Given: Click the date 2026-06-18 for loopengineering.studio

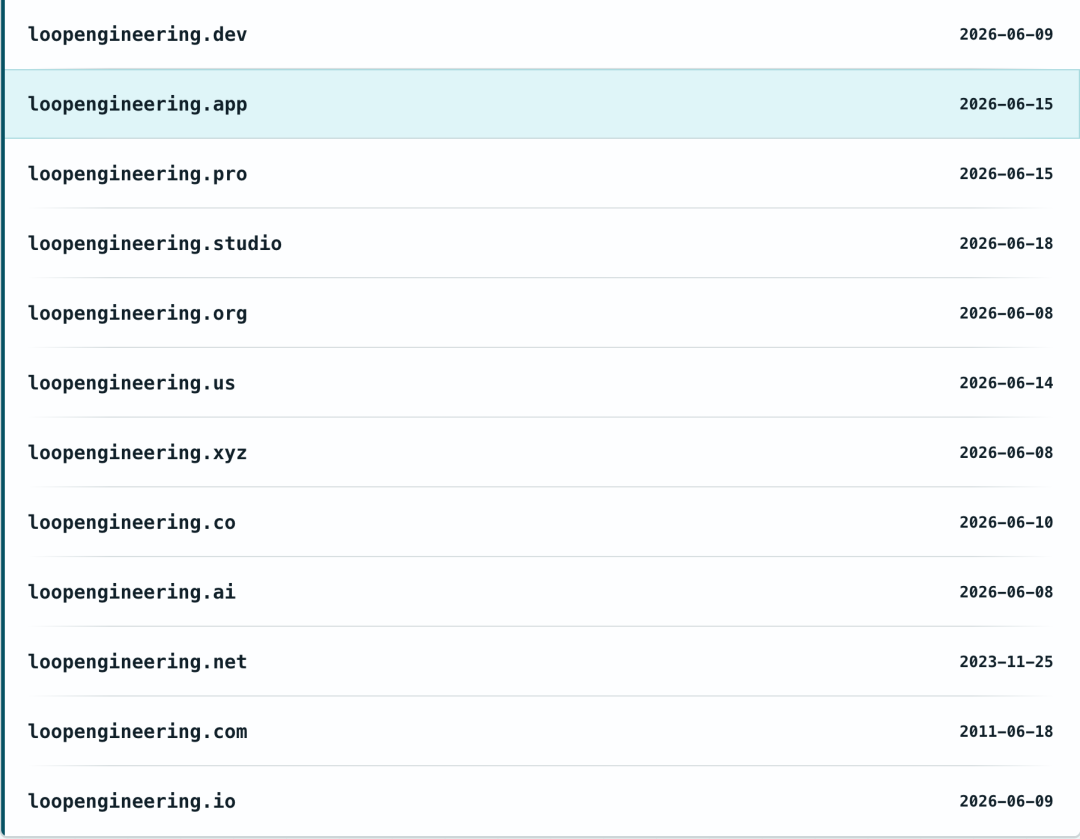Looking at the screenshot, I should tap(1006, 243).
